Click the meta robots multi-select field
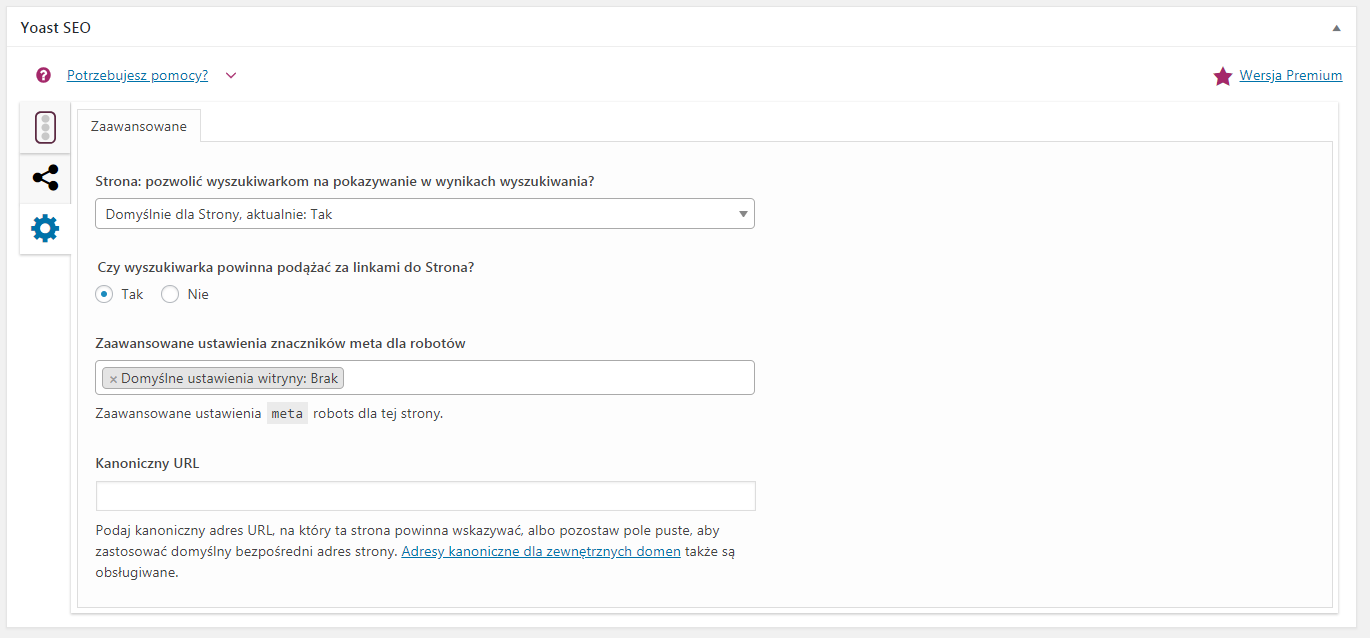This screenshot has height=638, width=1370. pyautogui.click(x=550, y=378)
